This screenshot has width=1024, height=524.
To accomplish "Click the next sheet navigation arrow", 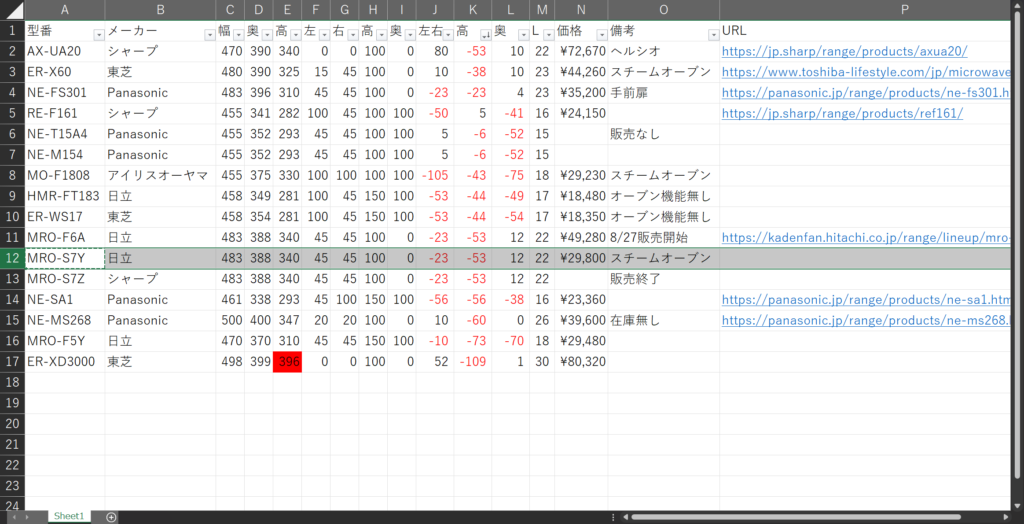I will tap(27, 517).
